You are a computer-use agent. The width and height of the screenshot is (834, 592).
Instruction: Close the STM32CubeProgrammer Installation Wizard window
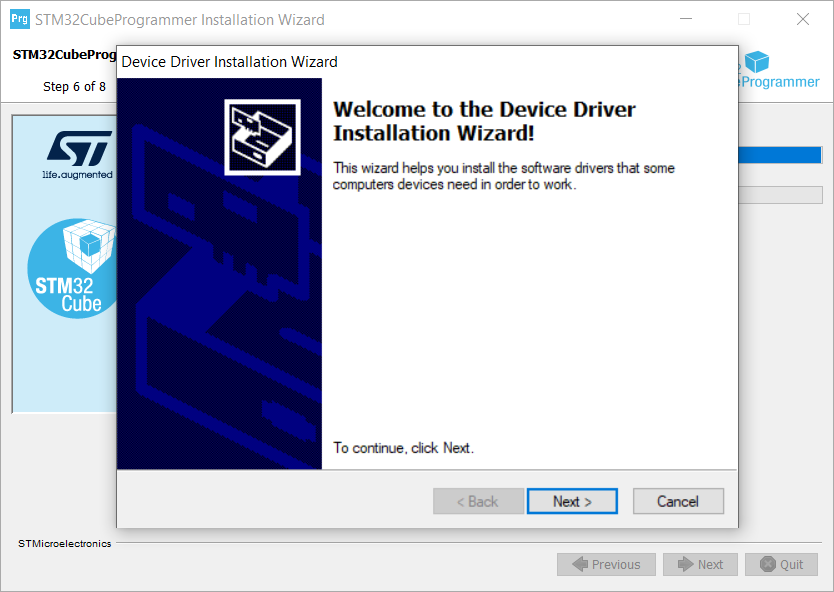(803, 19)
